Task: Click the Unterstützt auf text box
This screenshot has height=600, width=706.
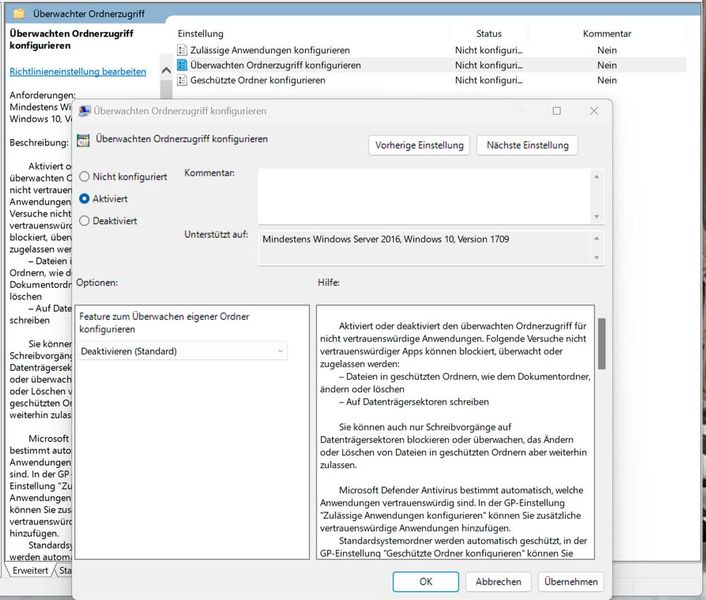Action: 425,248
